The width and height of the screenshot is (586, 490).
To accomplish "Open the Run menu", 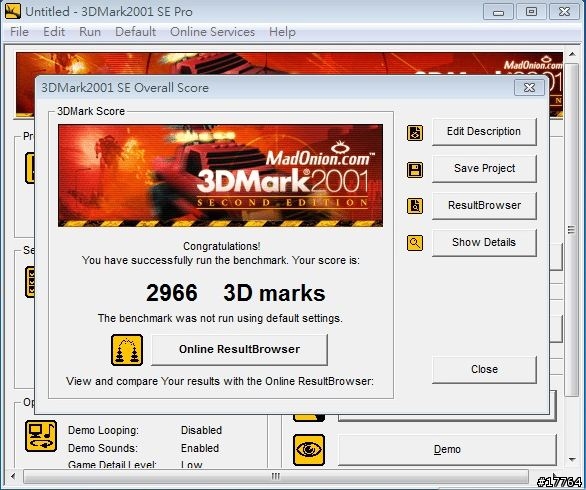I will point(90,32).
